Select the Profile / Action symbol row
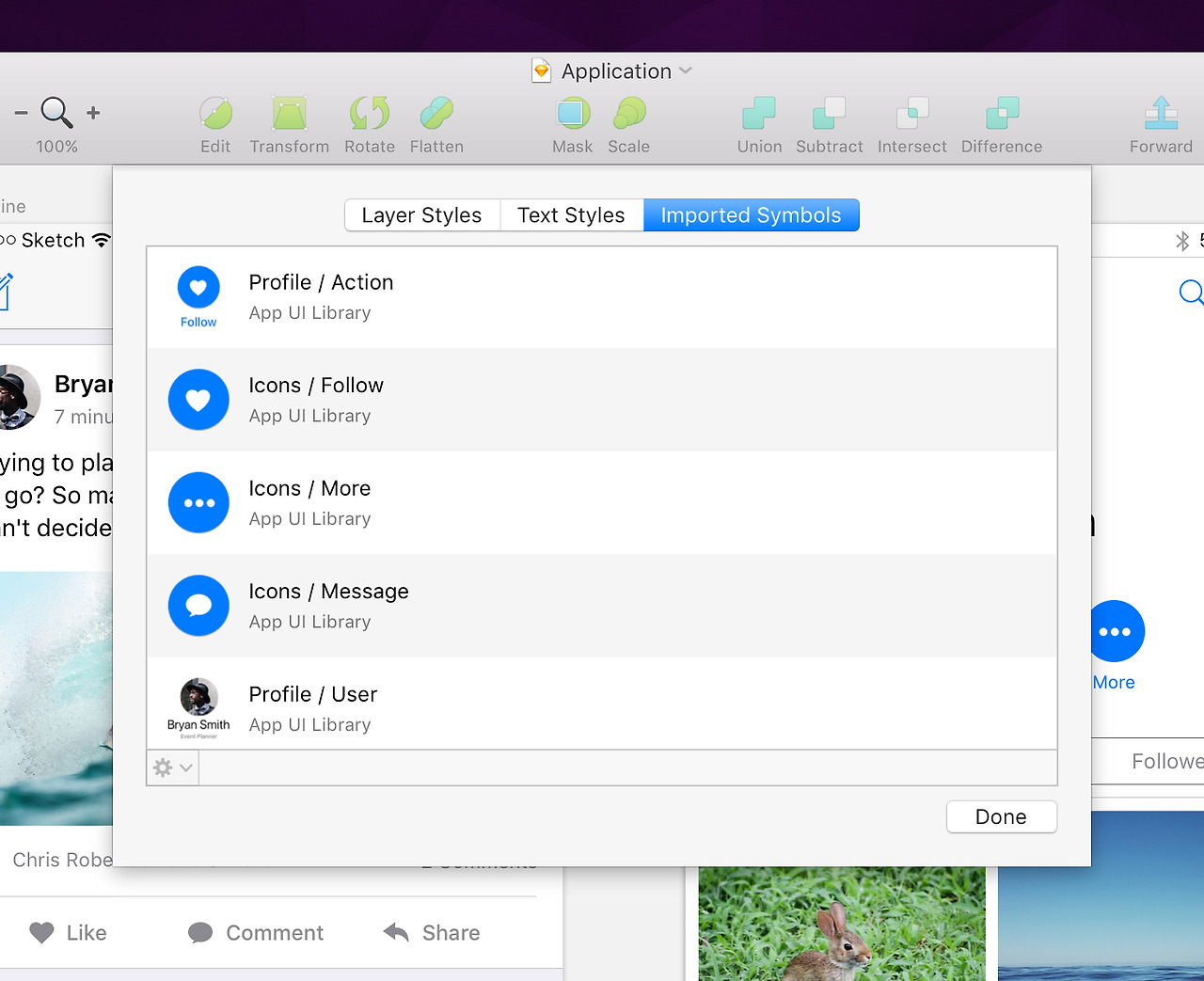1204x981 pixels. 602,297
